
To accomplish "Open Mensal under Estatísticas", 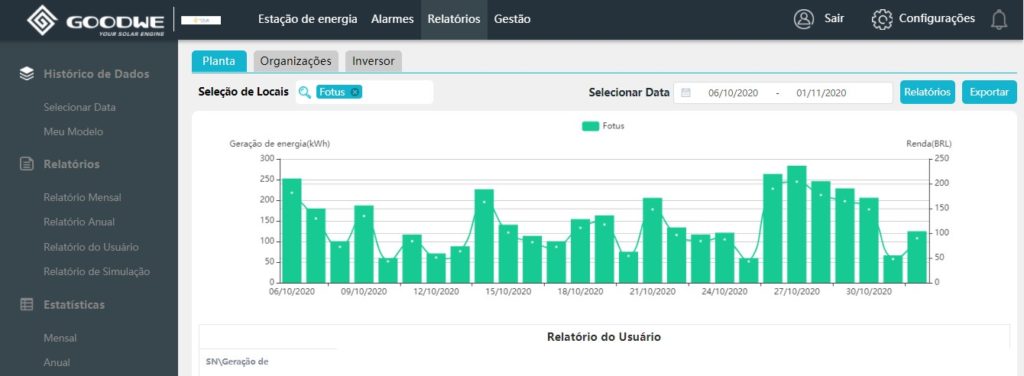I will (x=59, y=338).
